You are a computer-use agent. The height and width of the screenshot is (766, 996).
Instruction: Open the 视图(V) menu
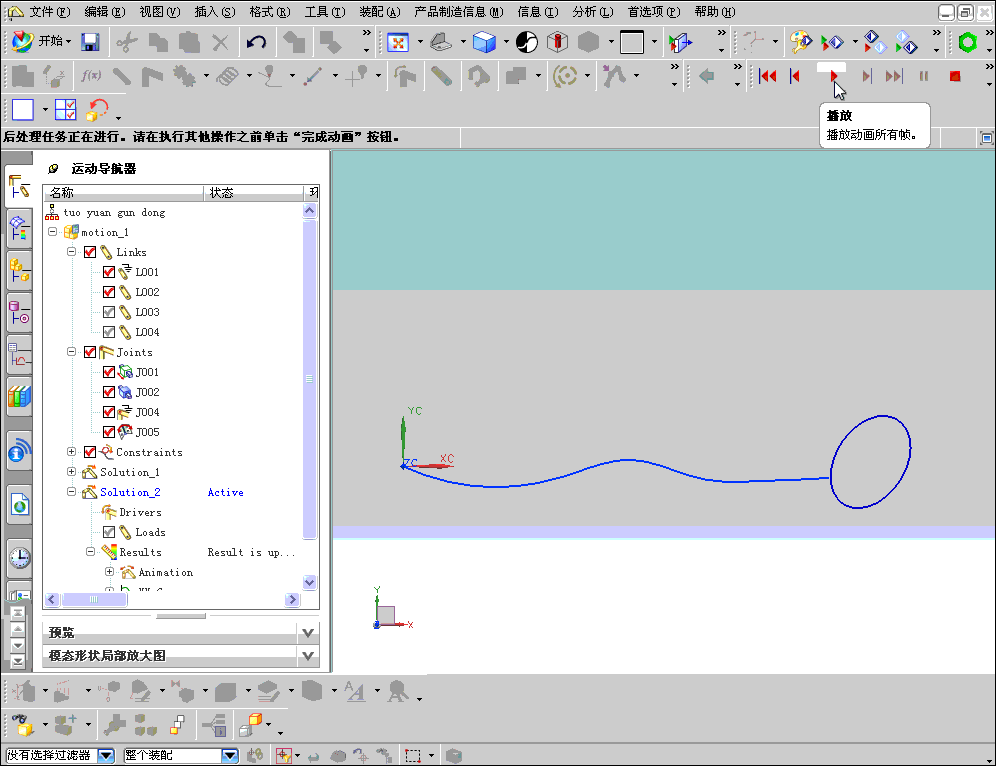tap(160, 12)
